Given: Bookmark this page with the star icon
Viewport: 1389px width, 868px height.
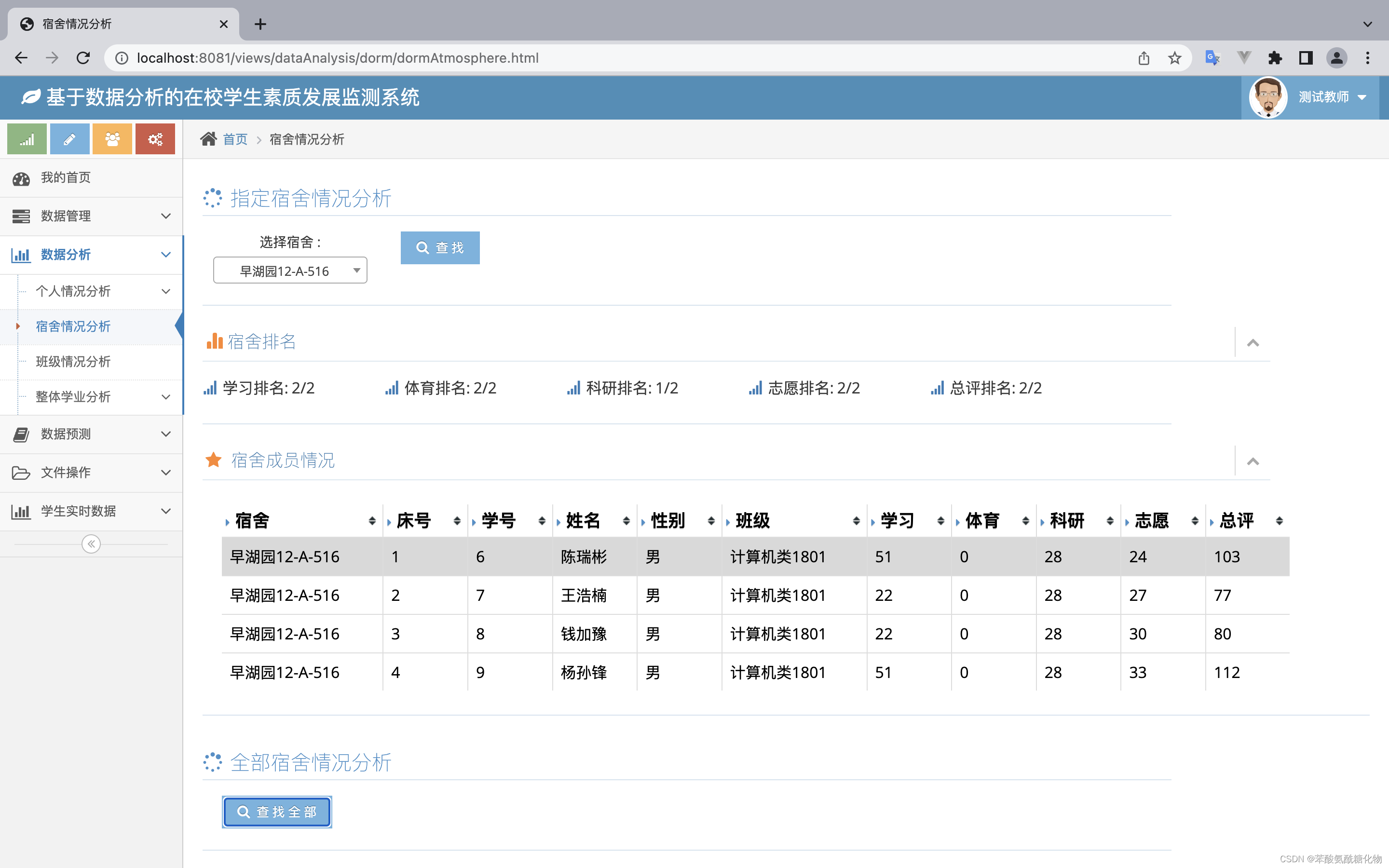Looking at the screenshot, I should [1174, 58].
